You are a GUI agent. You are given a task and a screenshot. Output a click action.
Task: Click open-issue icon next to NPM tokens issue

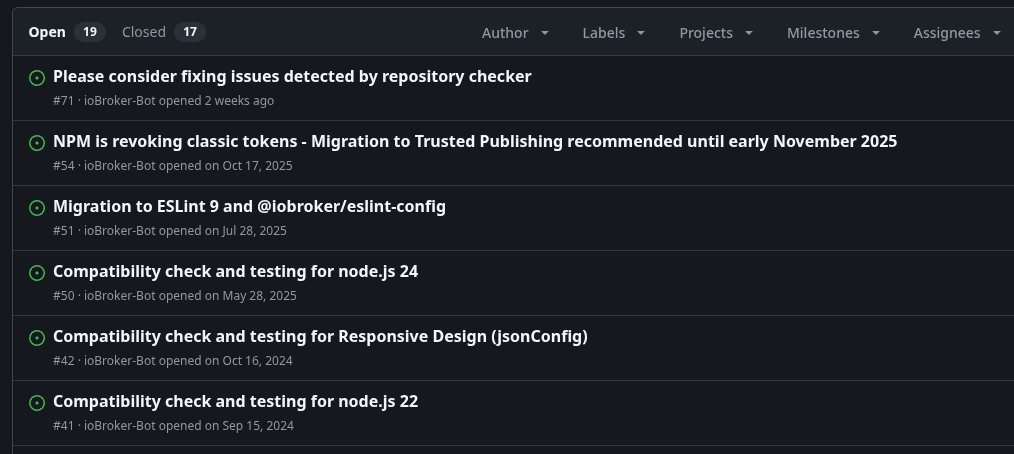37,142
